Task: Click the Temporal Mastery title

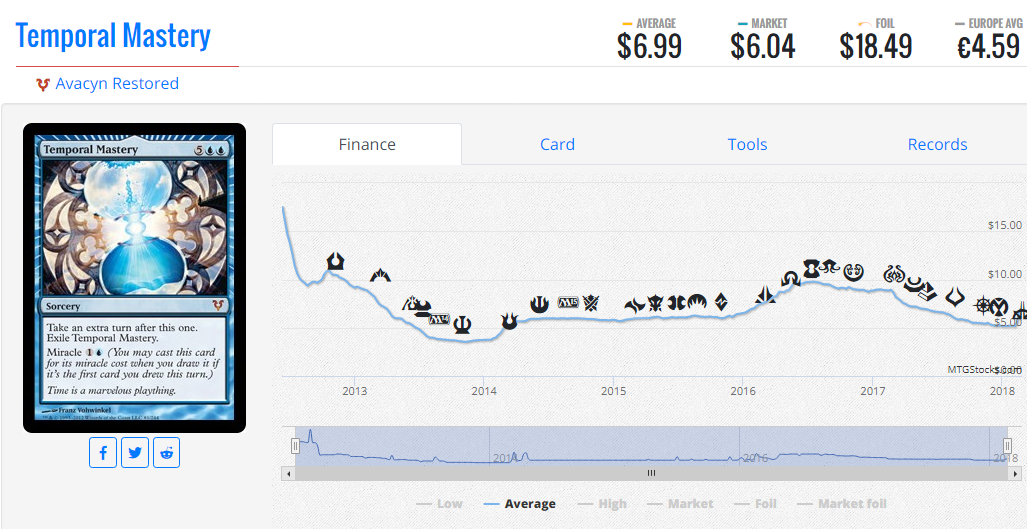Action: [113, 35]
